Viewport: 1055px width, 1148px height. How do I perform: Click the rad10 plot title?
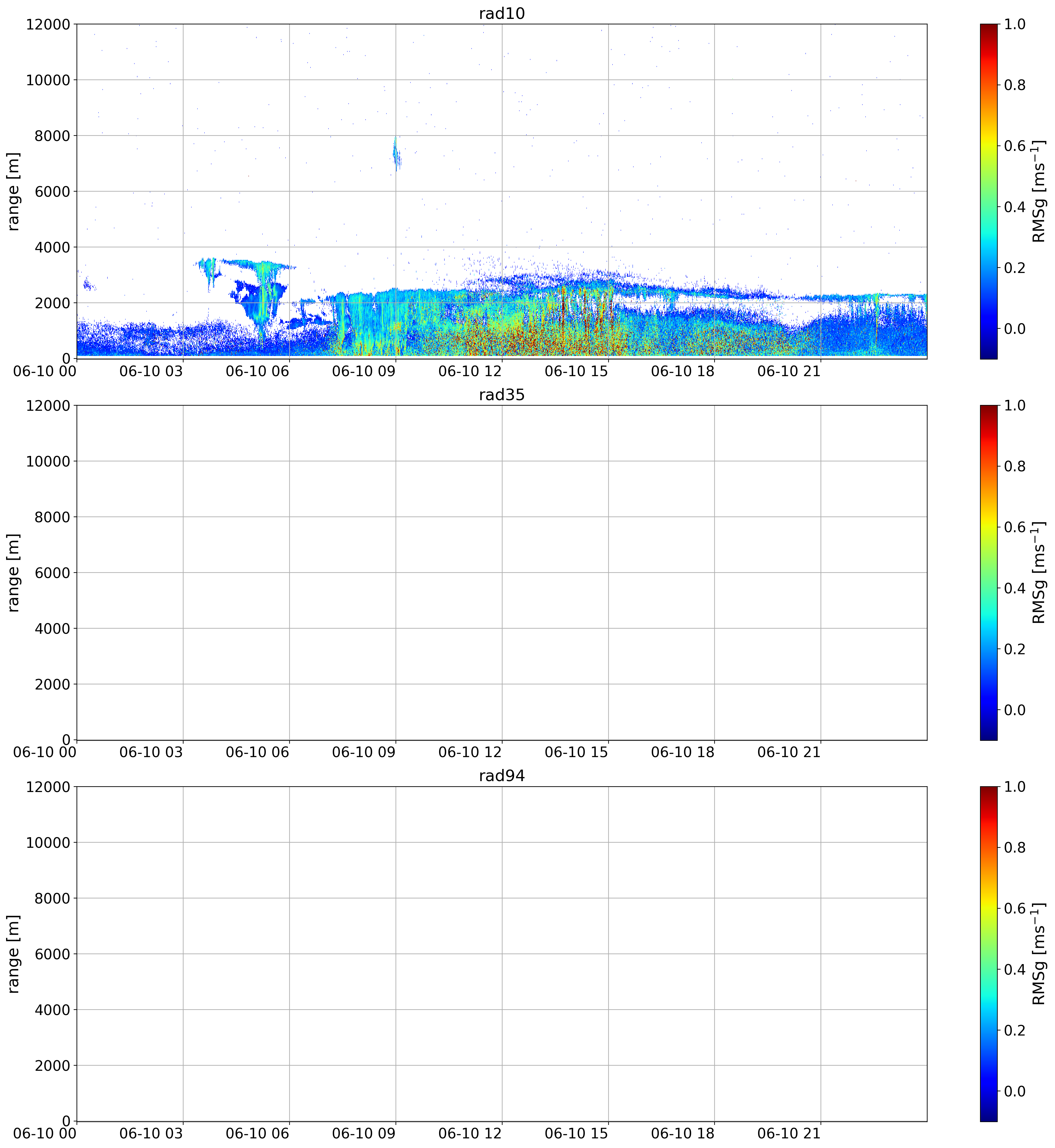(x=502, y=13)
